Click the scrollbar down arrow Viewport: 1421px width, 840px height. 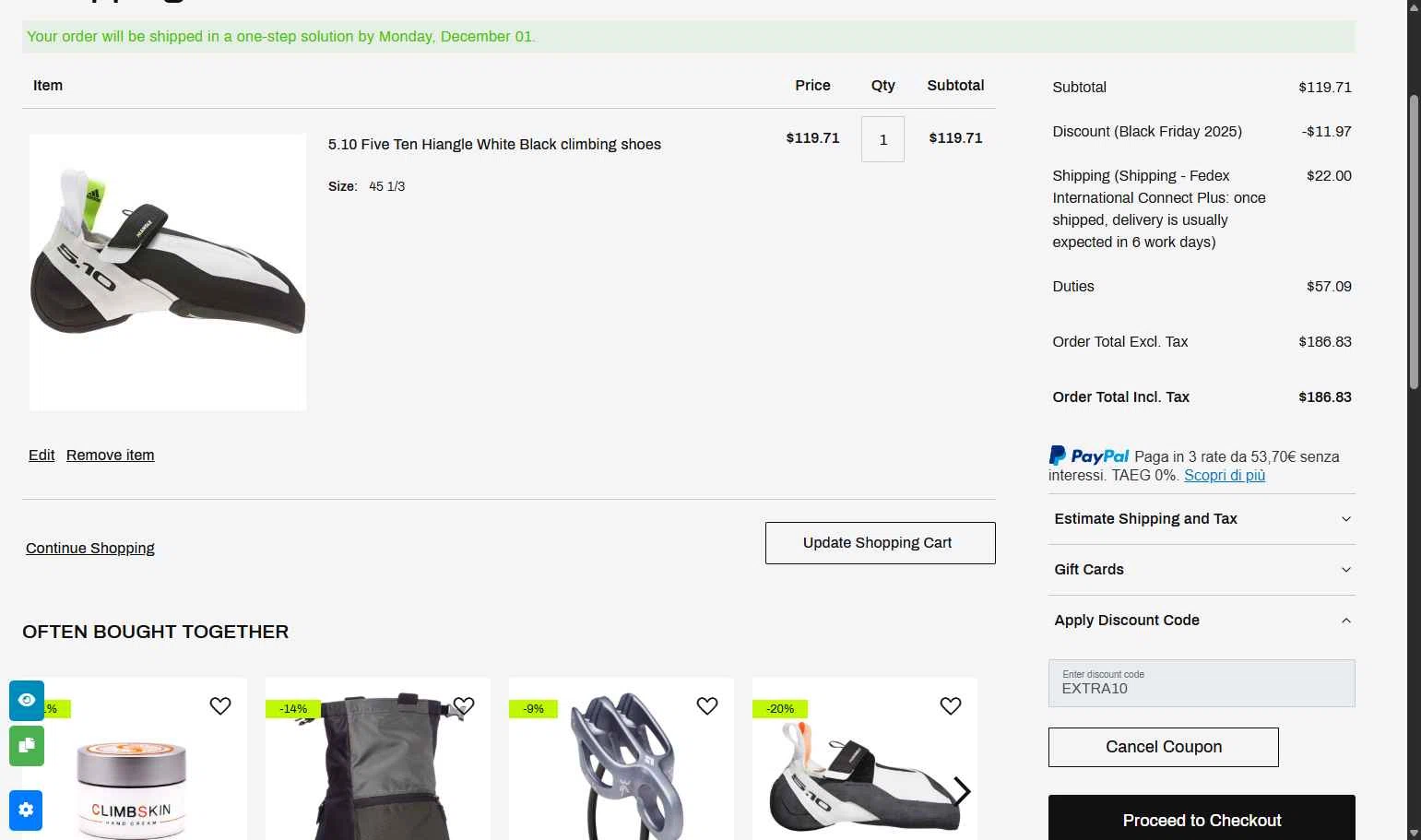pyautogui.click(x=1414, y=833)
